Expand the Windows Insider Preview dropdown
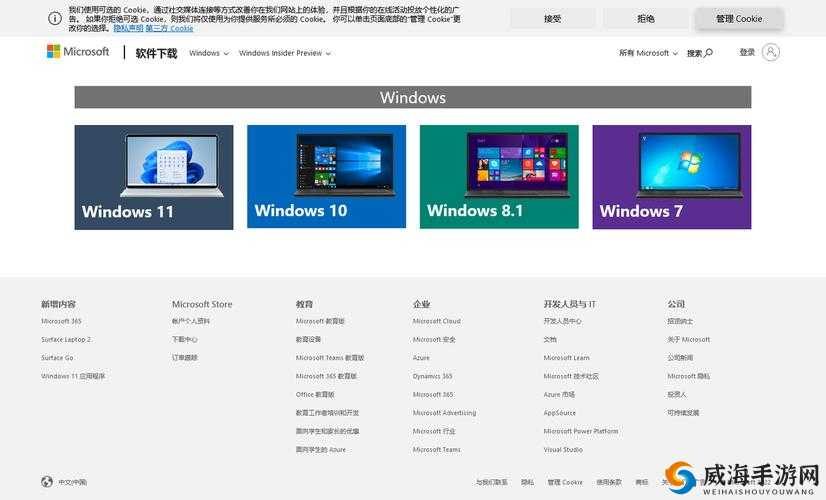826x500 pixels. point(284,53)
